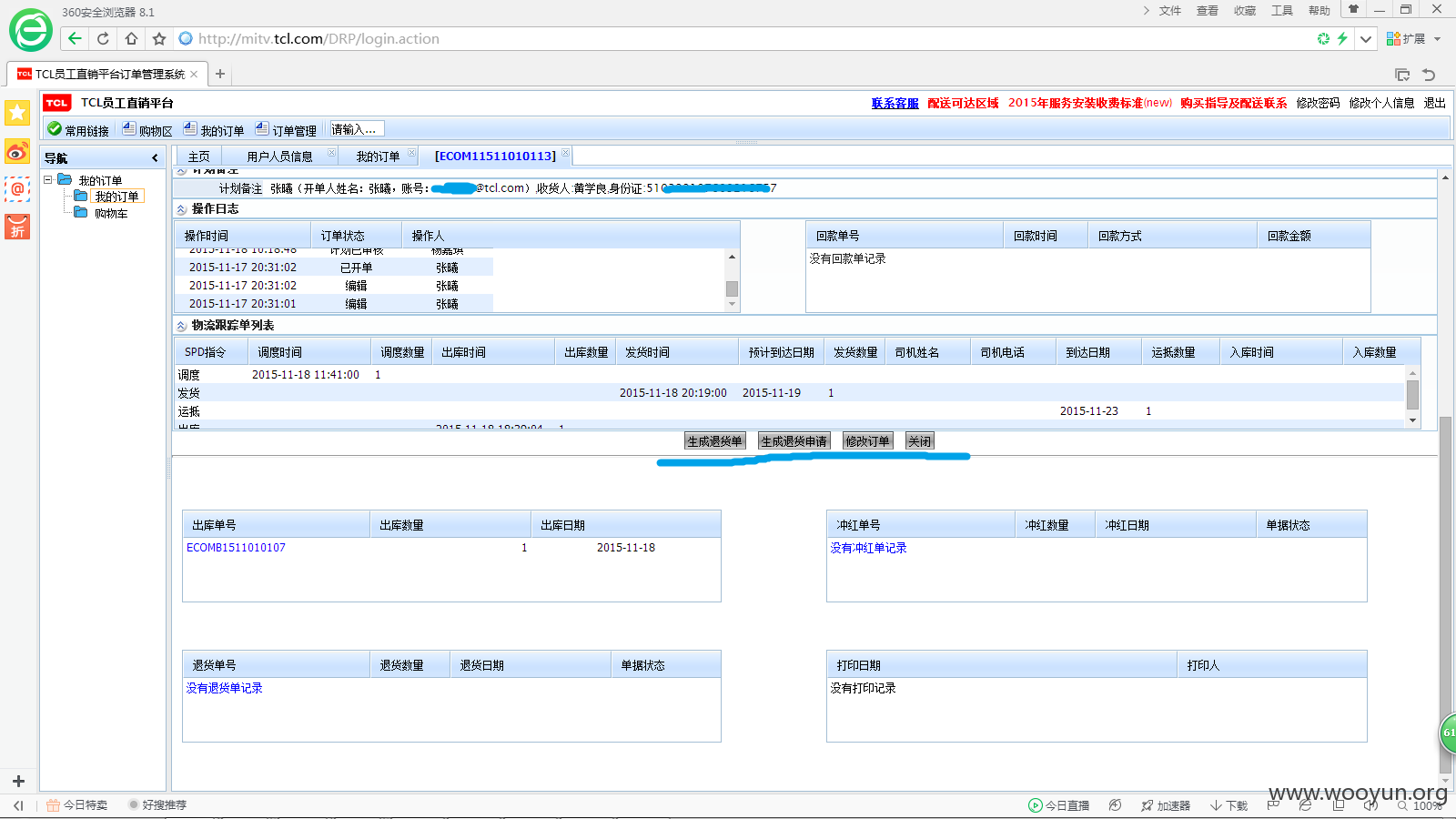The height and width of the screenshot is (819, 1456).
Task: Go back with browser back arrow
Action: click(75, 38)
